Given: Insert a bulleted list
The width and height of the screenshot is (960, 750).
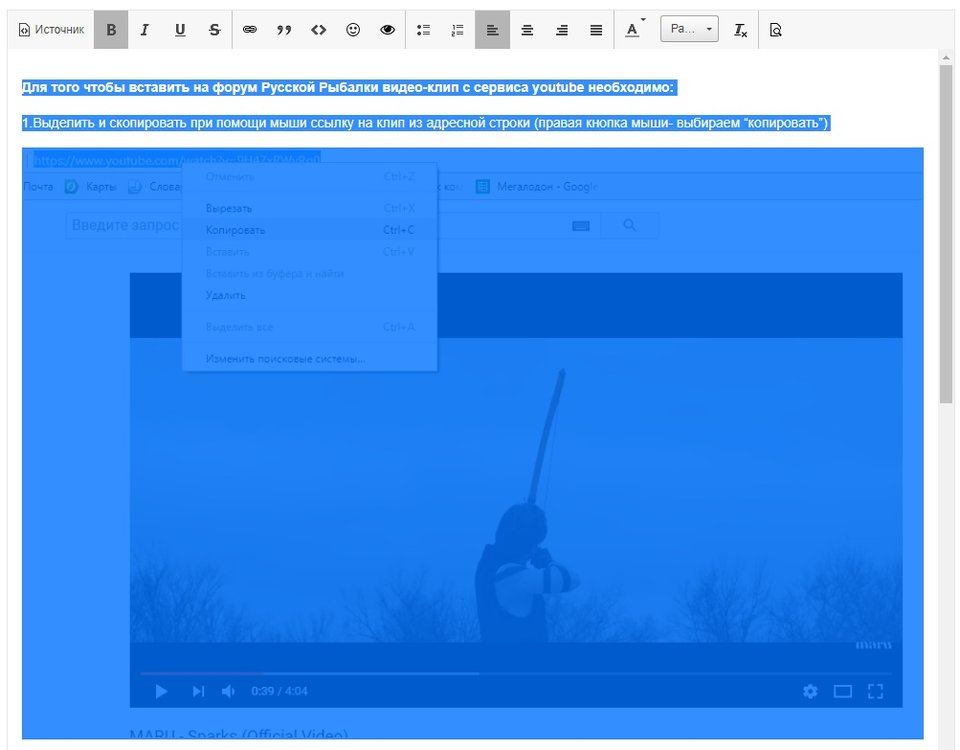Looking at the screenshot, I should 423,30.
